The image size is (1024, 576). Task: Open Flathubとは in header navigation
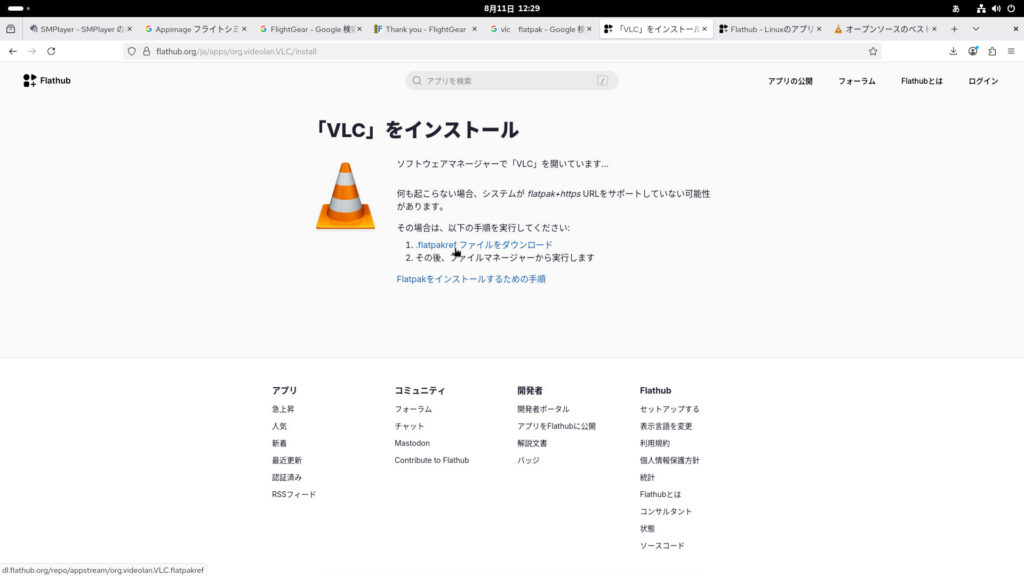point(921,81)
